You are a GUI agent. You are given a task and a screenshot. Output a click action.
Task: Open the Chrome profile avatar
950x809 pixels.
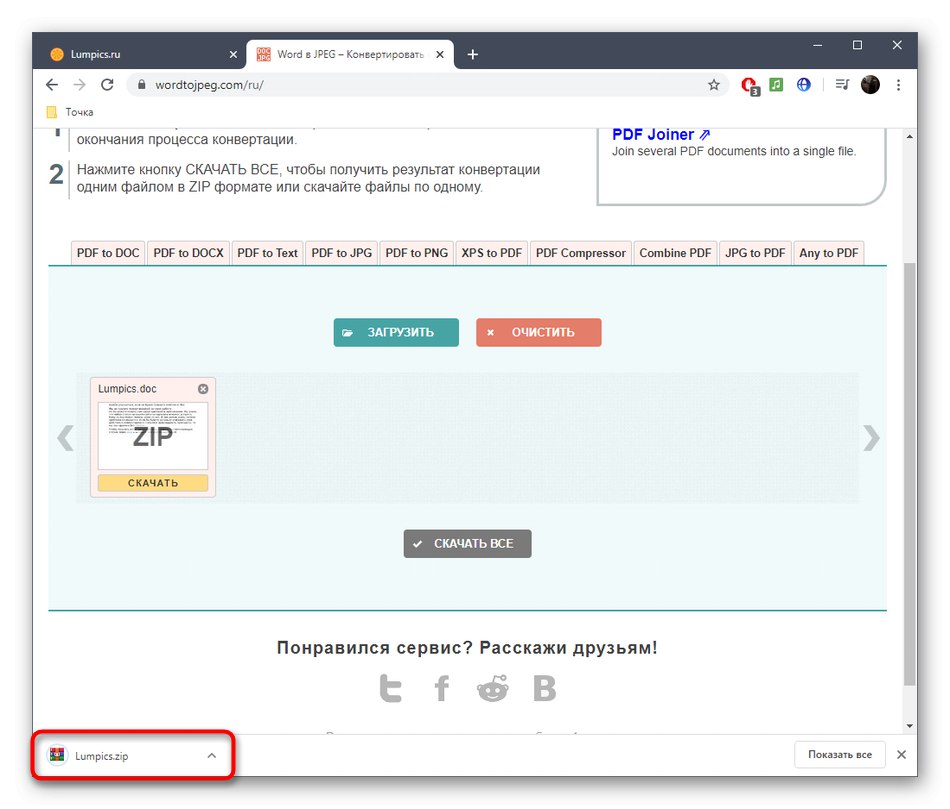point(869,85)
